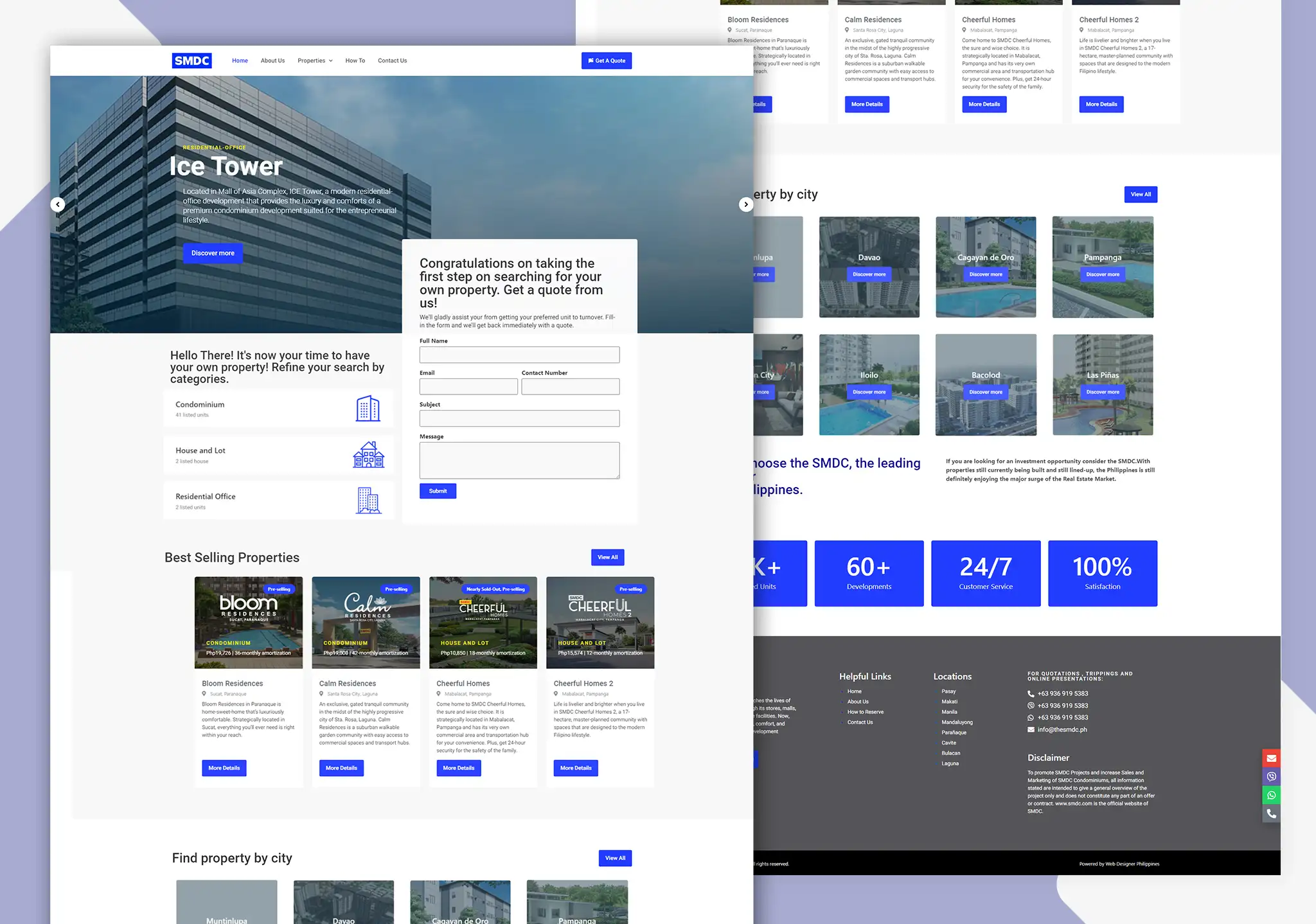Viewport: 1316px width, 924px height.
Task: Focus the Contact Number field
Action: coord(571,386)
